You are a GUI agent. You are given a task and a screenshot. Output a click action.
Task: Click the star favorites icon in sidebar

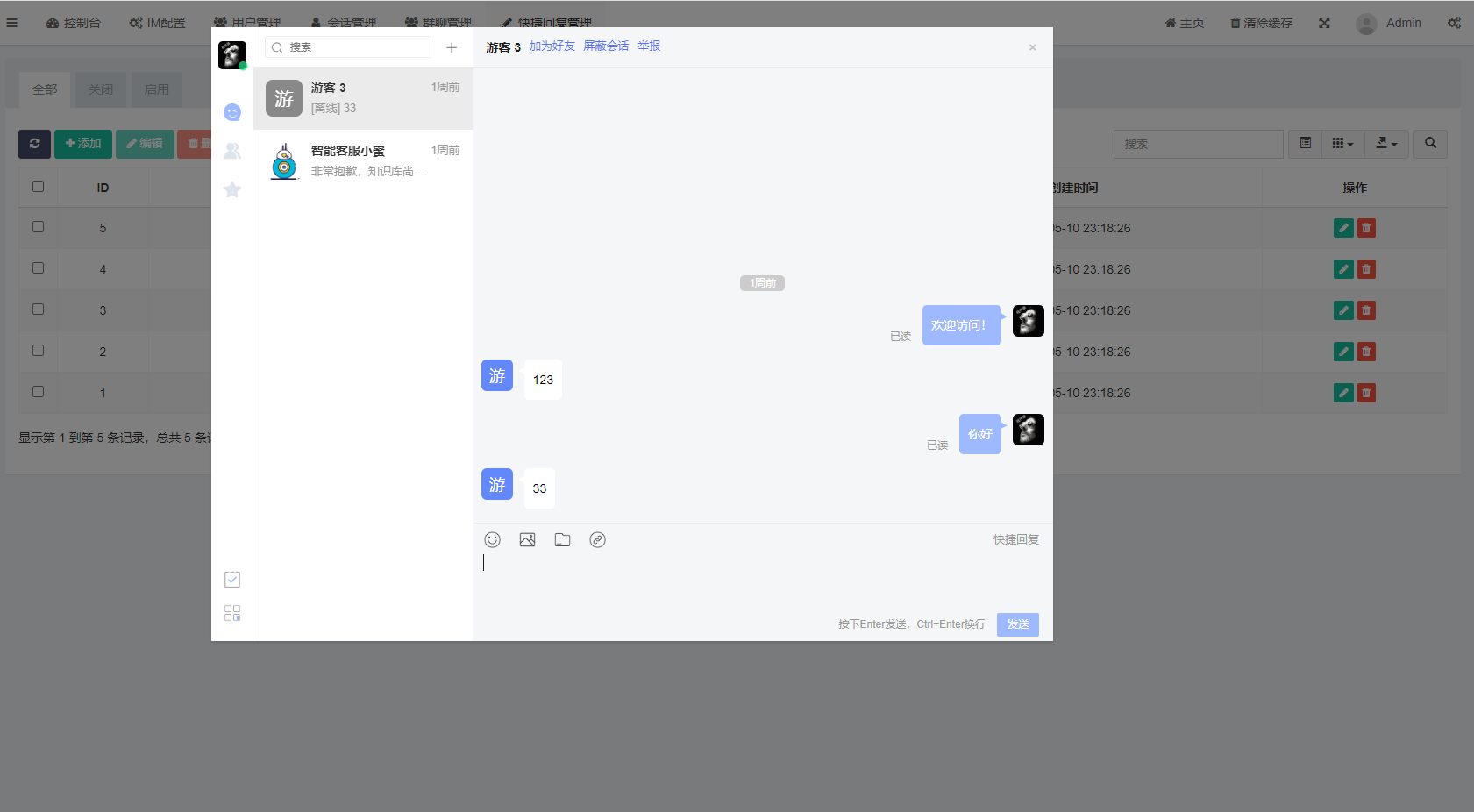[x=232, y=189]
